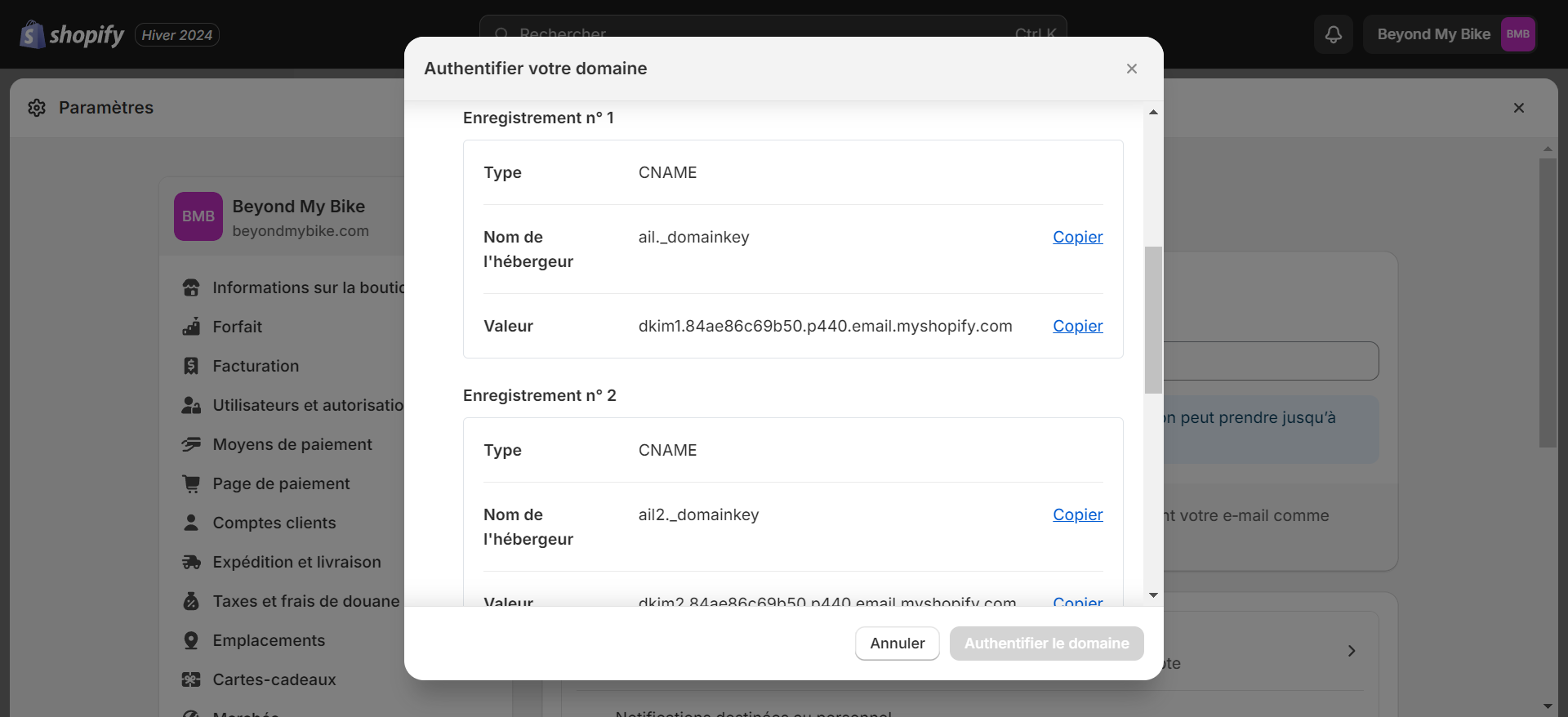1568x717 pixels.
Task: Click the Moyens de paiement icon
Action: 191,444
